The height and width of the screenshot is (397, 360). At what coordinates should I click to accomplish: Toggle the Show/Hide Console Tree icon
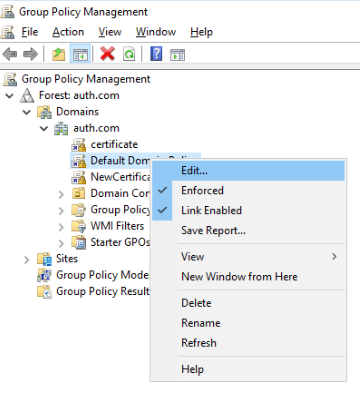tap(80, 54)
